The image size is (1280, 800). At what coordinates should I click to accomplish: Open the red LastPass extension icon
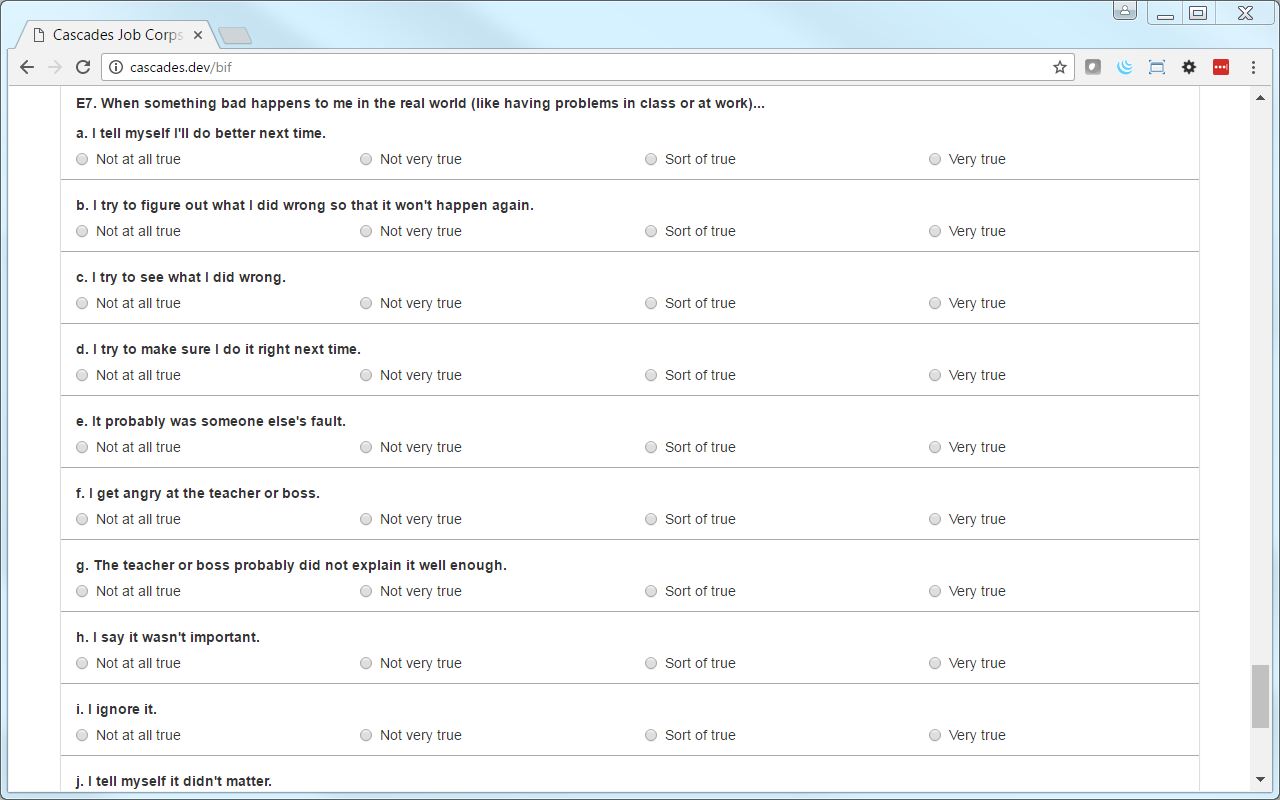pos(1221,67)
